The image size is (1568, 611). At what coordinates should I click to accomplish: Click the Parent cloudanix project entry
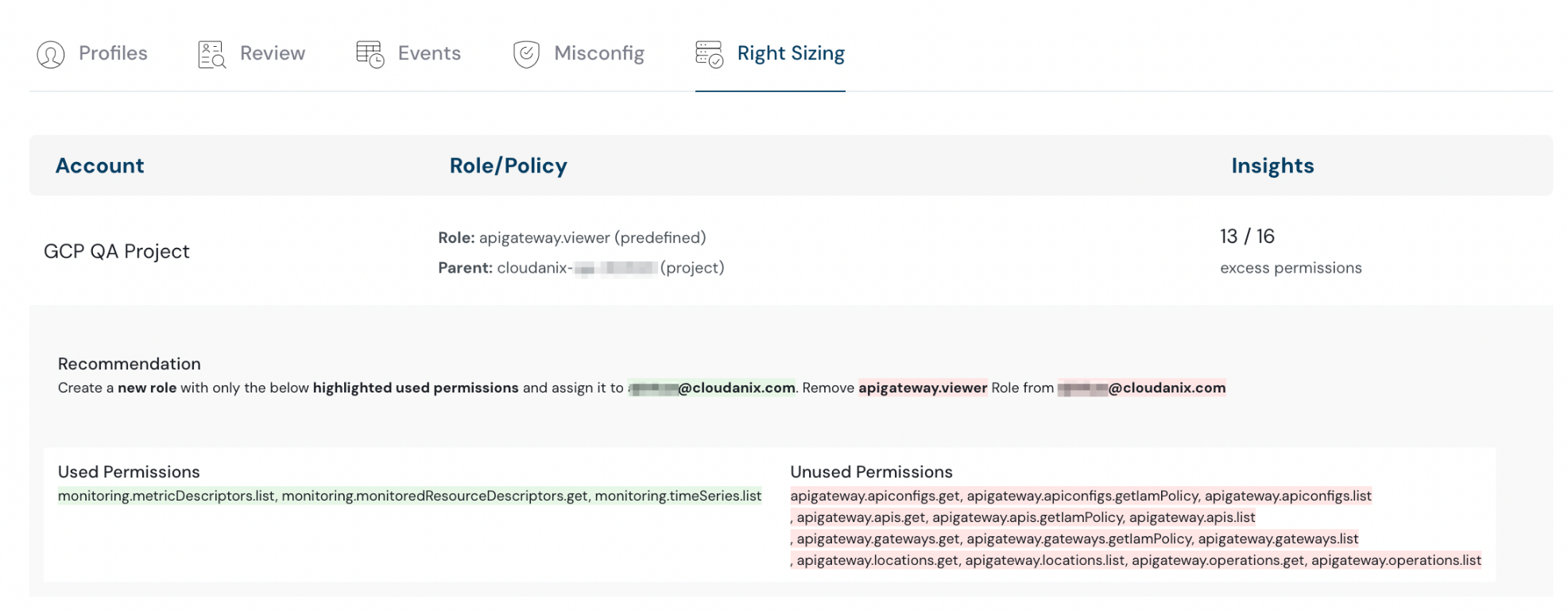(581, 268)
